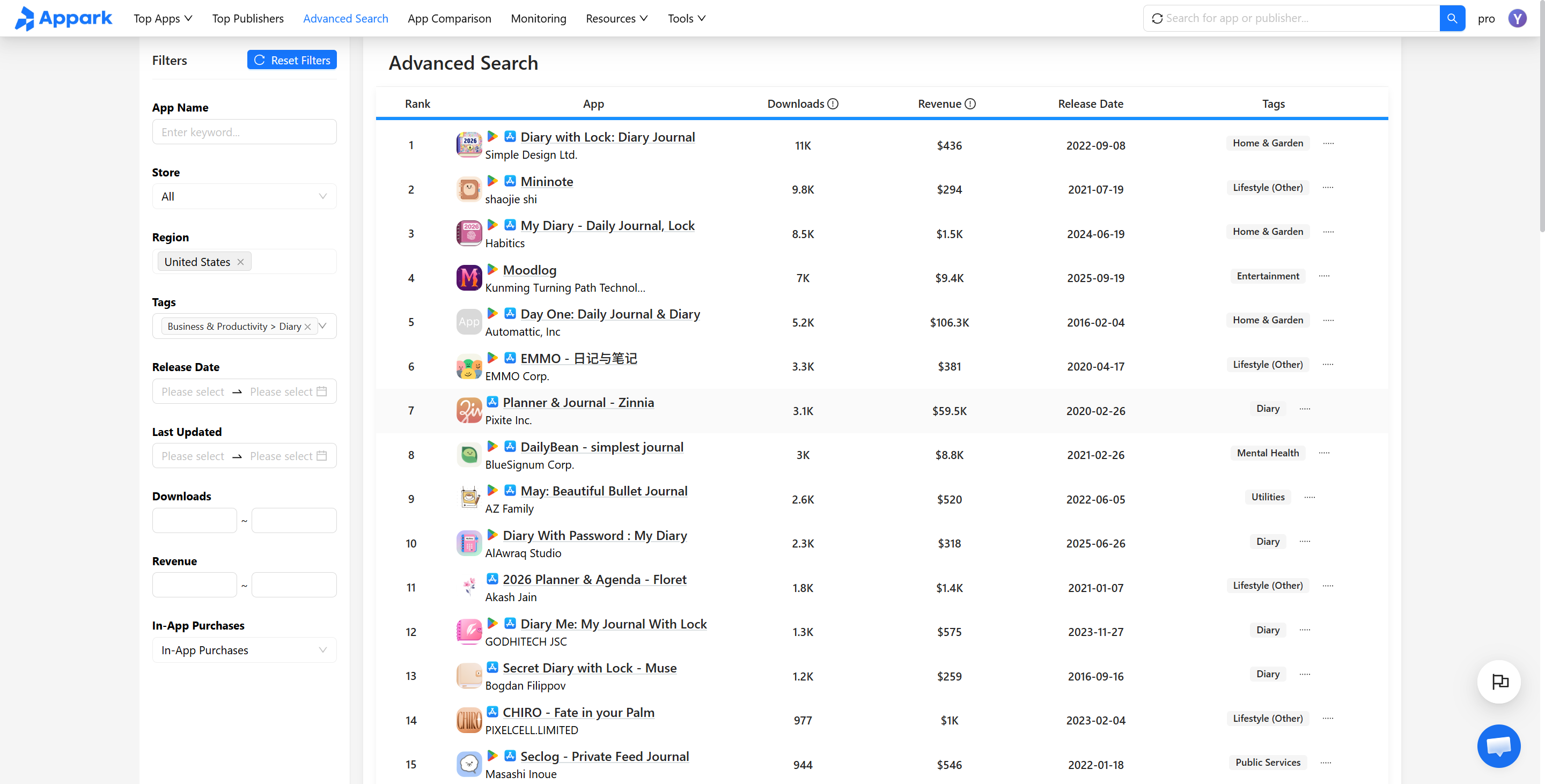Expand the Tags selector chevron

323,326
